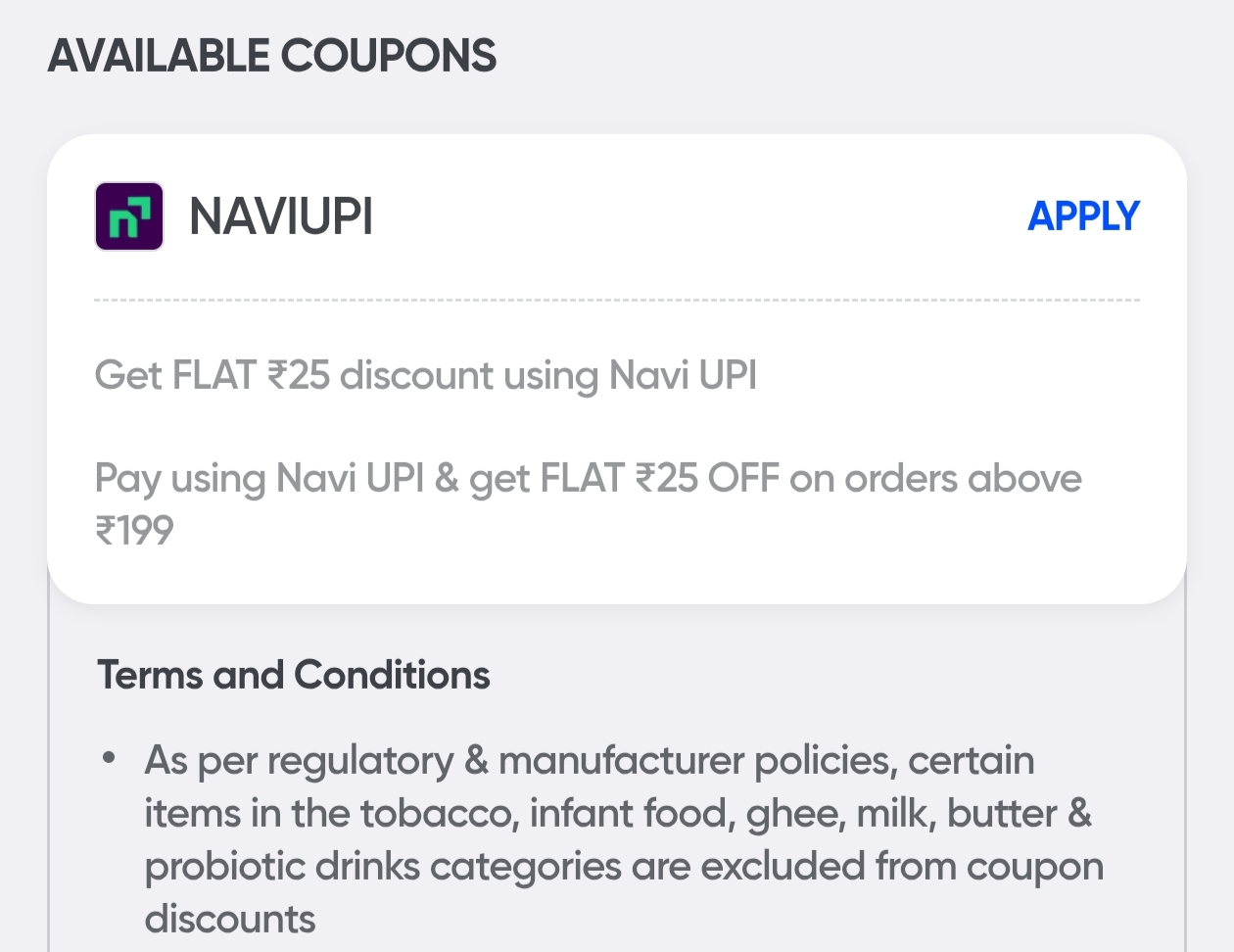Click the Navi icon beside the coupon code
The width and height of the screenshot is (1234, 952).
point(128,215)
